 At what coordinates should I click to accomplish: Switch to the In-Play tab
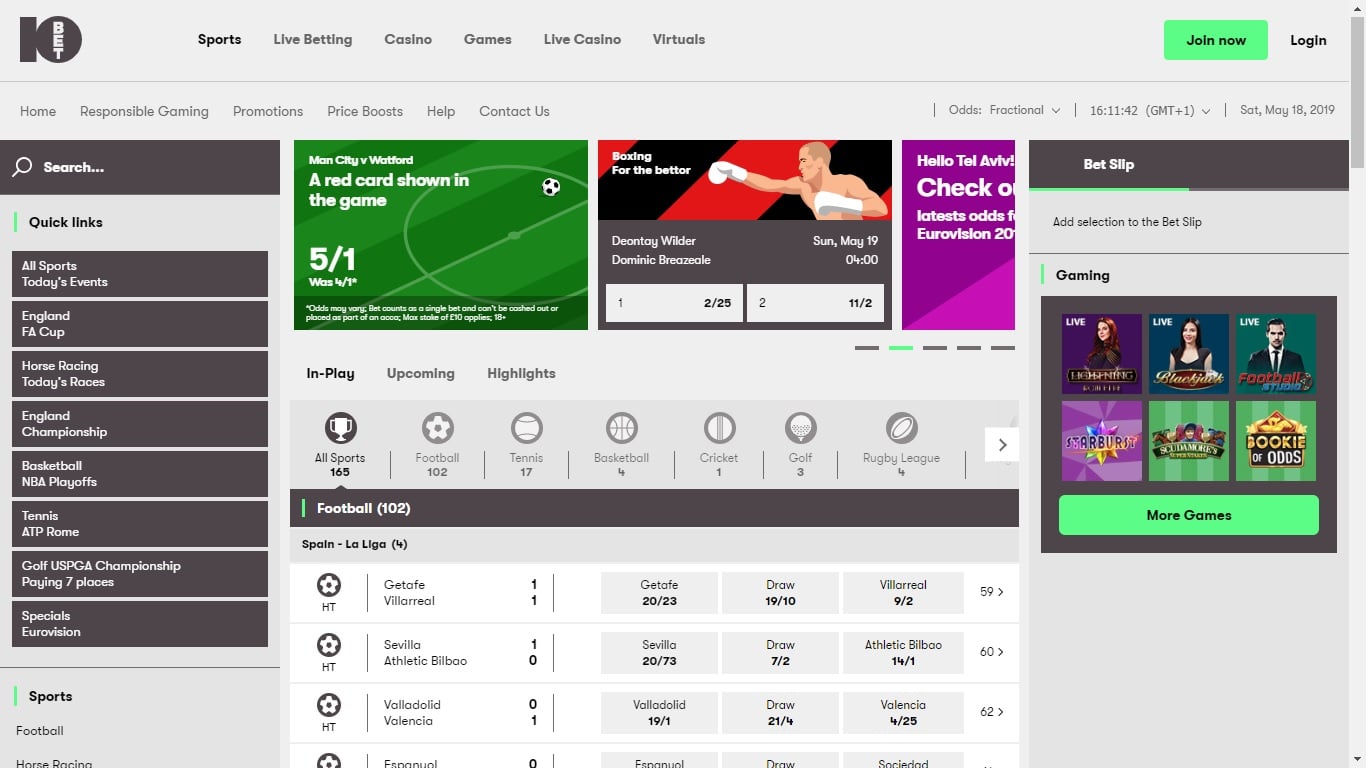pos(331,373)
